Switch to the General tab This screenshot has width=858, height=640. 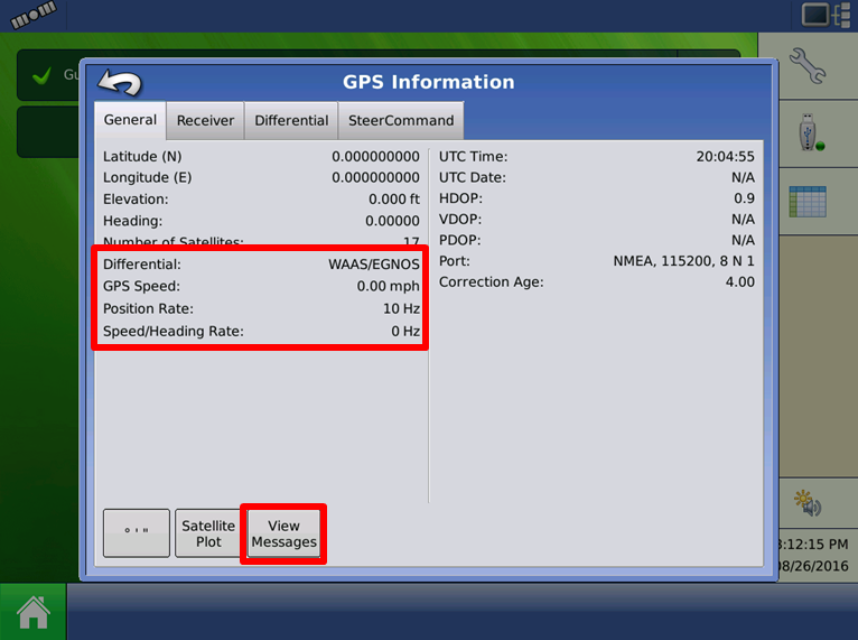point(130,120)
